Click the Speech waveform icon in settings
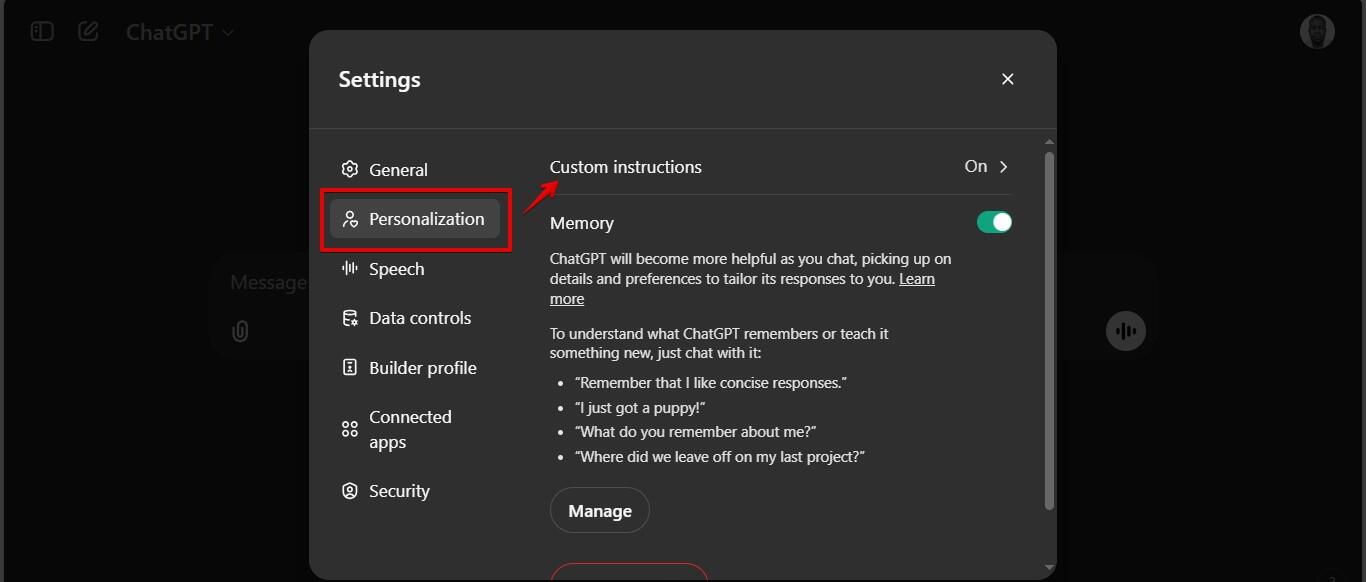The height and width of the screenshot is (582, 1366). [349, 268]
